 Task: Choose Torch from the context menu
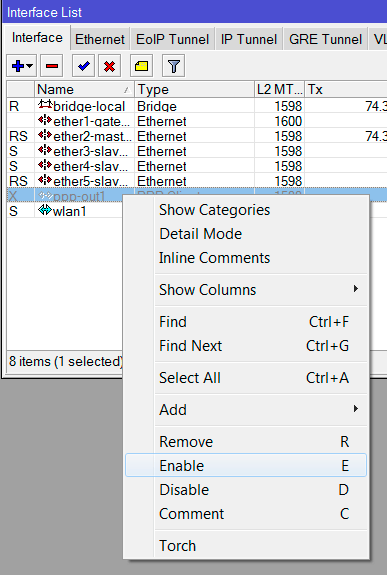[x=246, y=546]
